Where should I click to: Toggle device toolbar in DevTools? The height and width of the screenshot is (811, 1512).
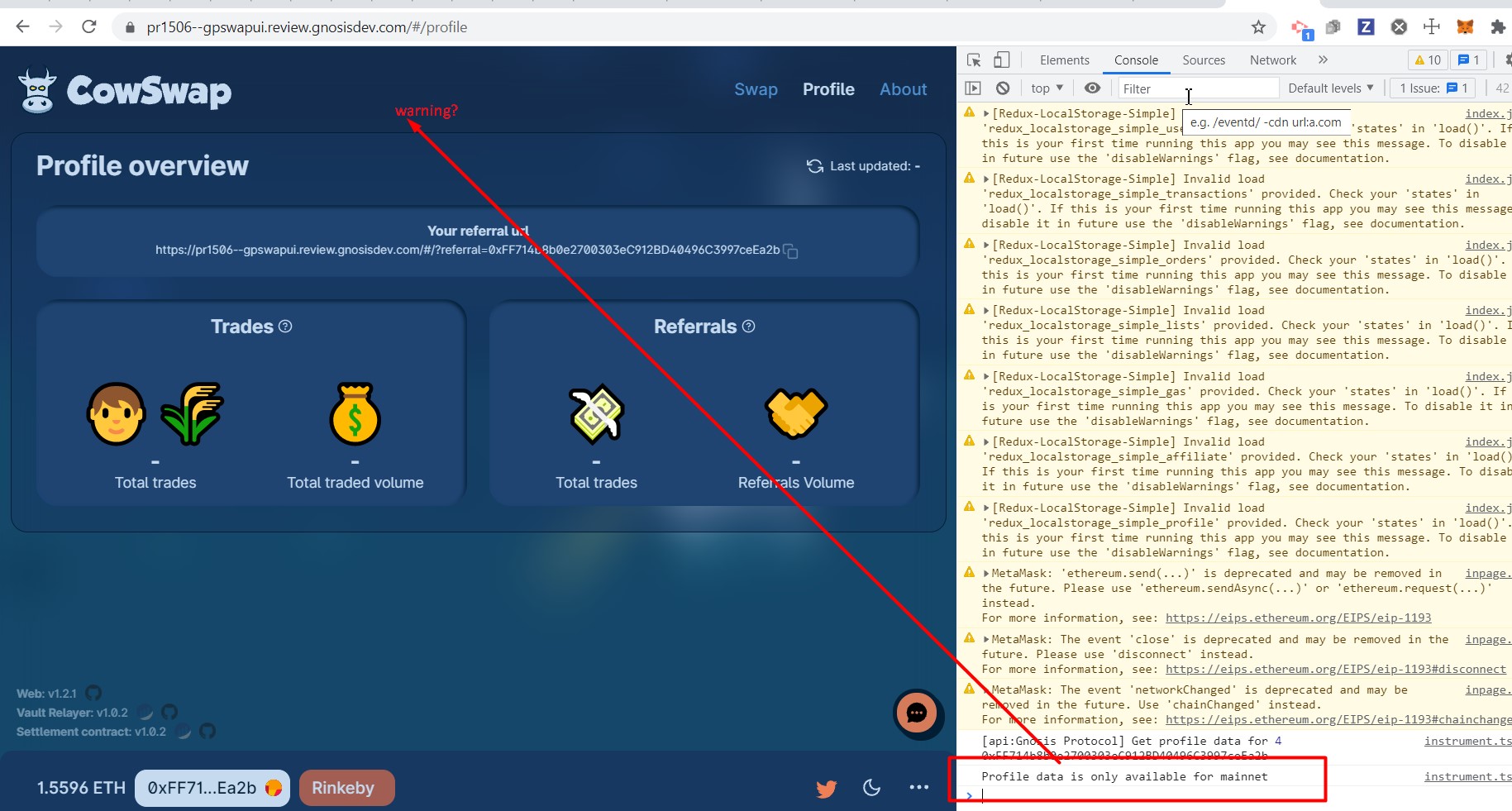[1001, 60]
